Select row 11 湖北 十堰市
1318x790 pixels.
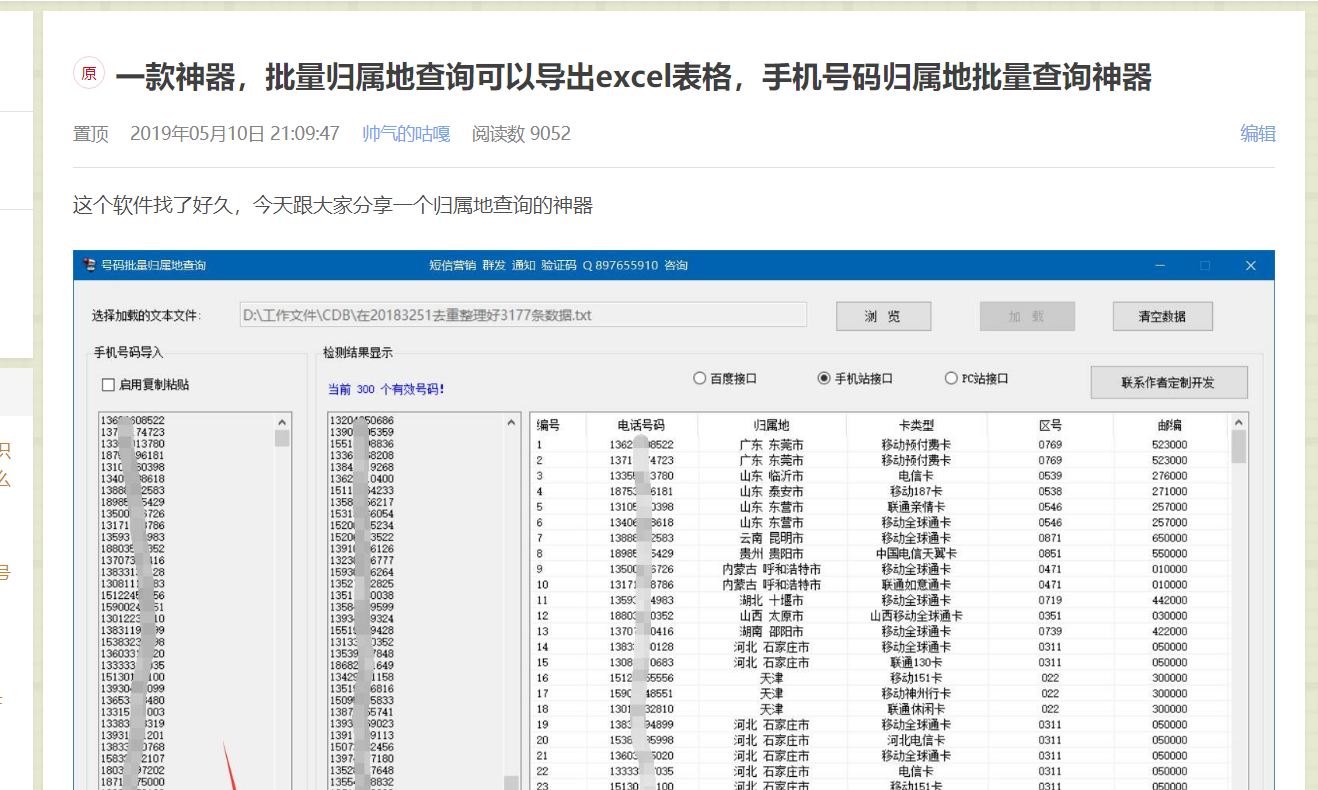(880, 600)
